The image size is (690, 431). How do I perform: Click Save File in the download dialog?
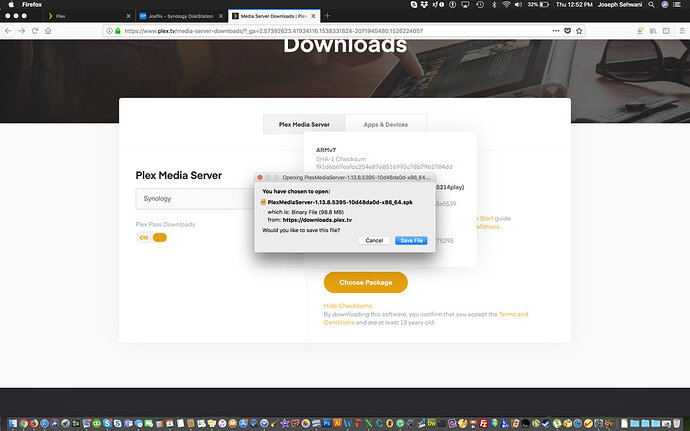[x=411, y=240]
